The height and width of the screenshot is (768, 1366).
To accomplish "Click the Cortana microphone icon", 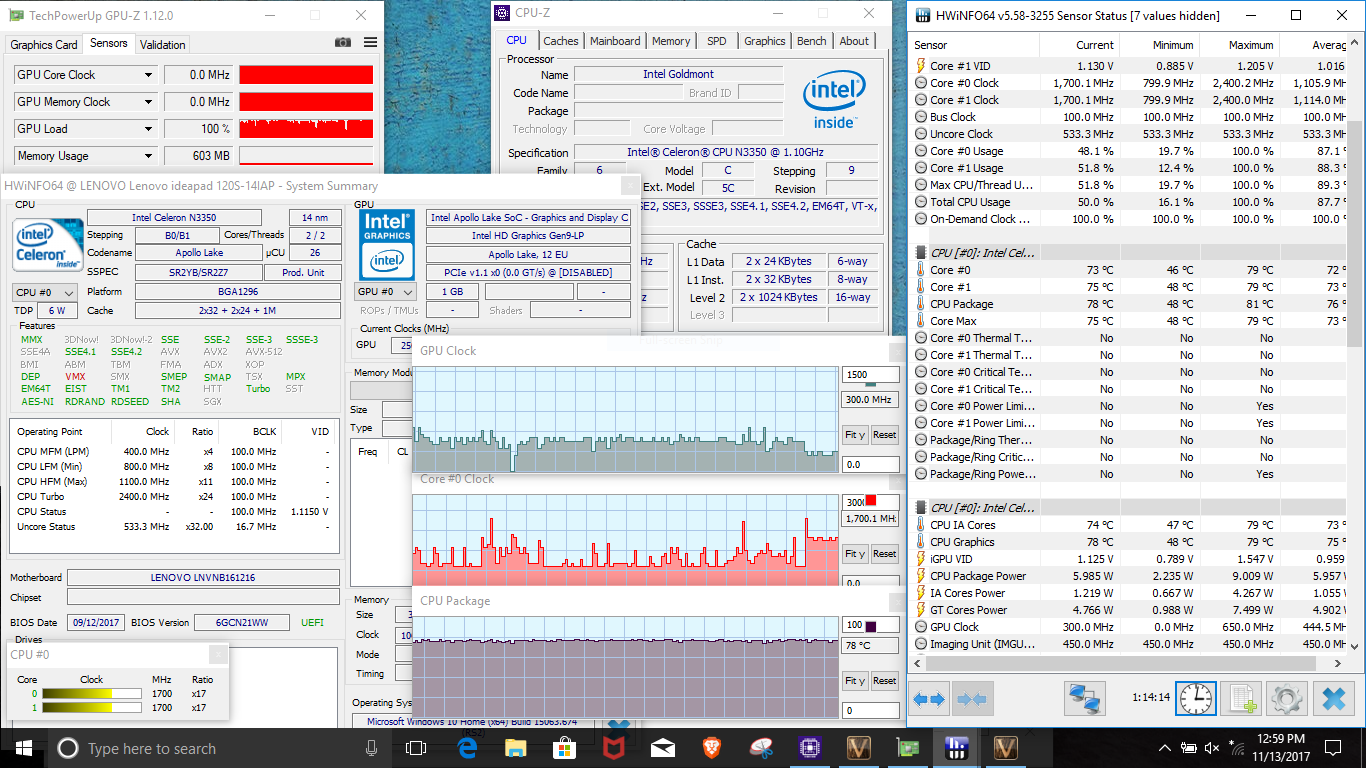I will (372, 748).
